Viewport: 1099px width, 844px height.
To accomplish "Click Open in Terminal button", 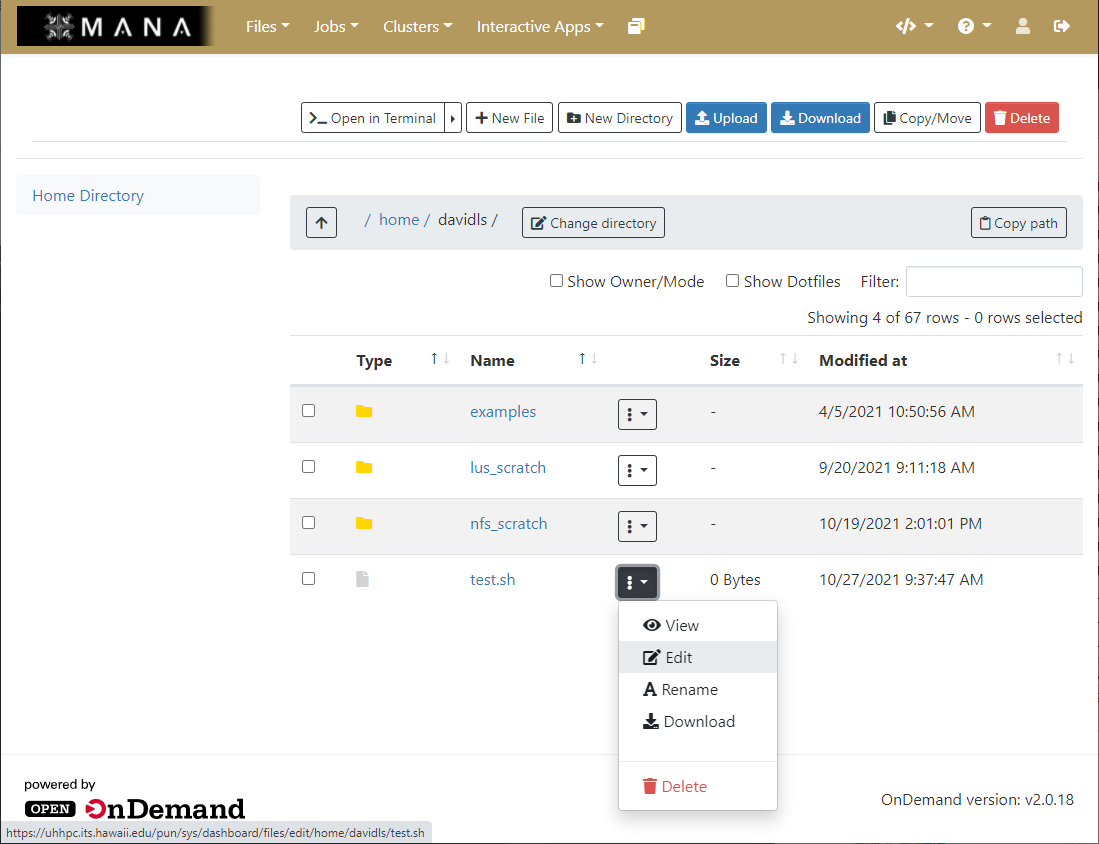I will click(373, 118).
